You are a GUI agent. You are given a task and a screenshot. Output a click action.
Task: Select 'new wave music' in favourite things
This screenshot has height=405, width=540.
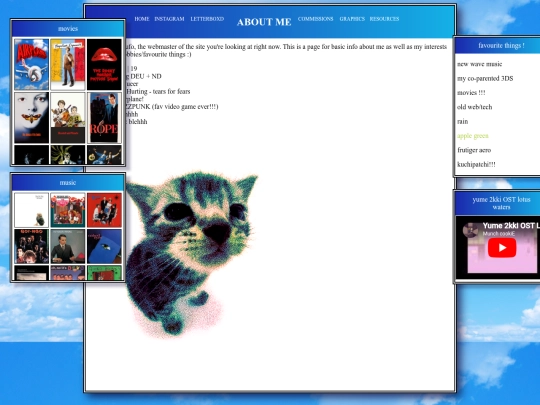point(479,64)
